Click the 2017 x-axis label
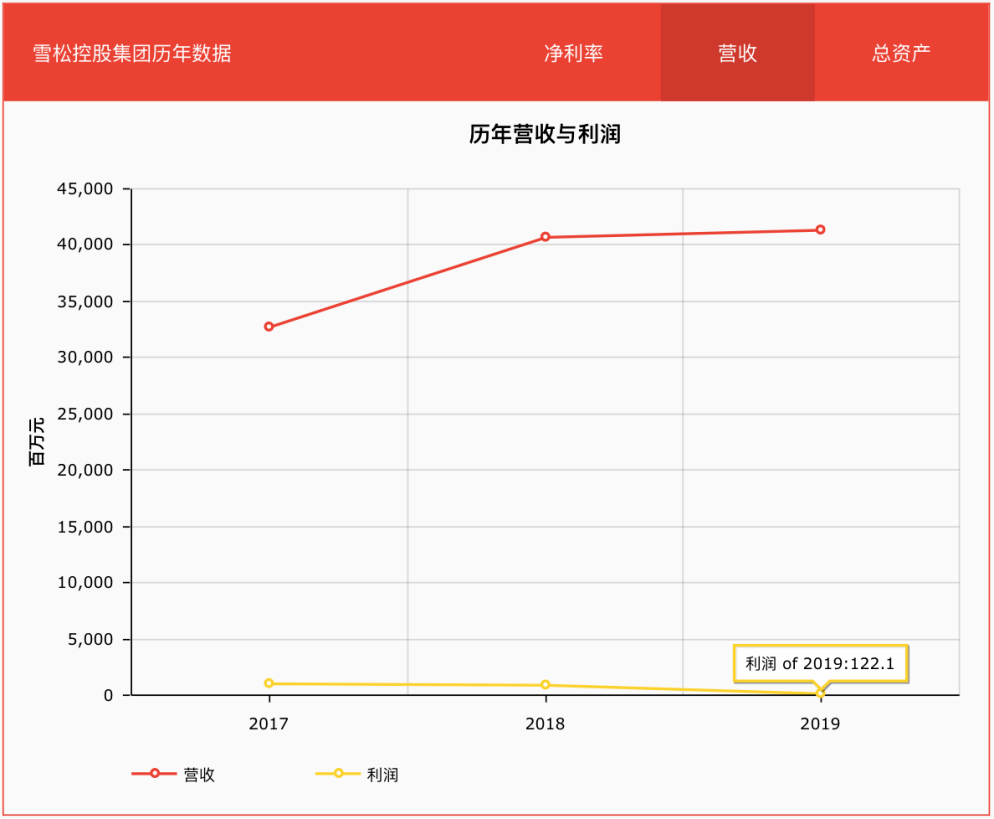 click(269, 724)
